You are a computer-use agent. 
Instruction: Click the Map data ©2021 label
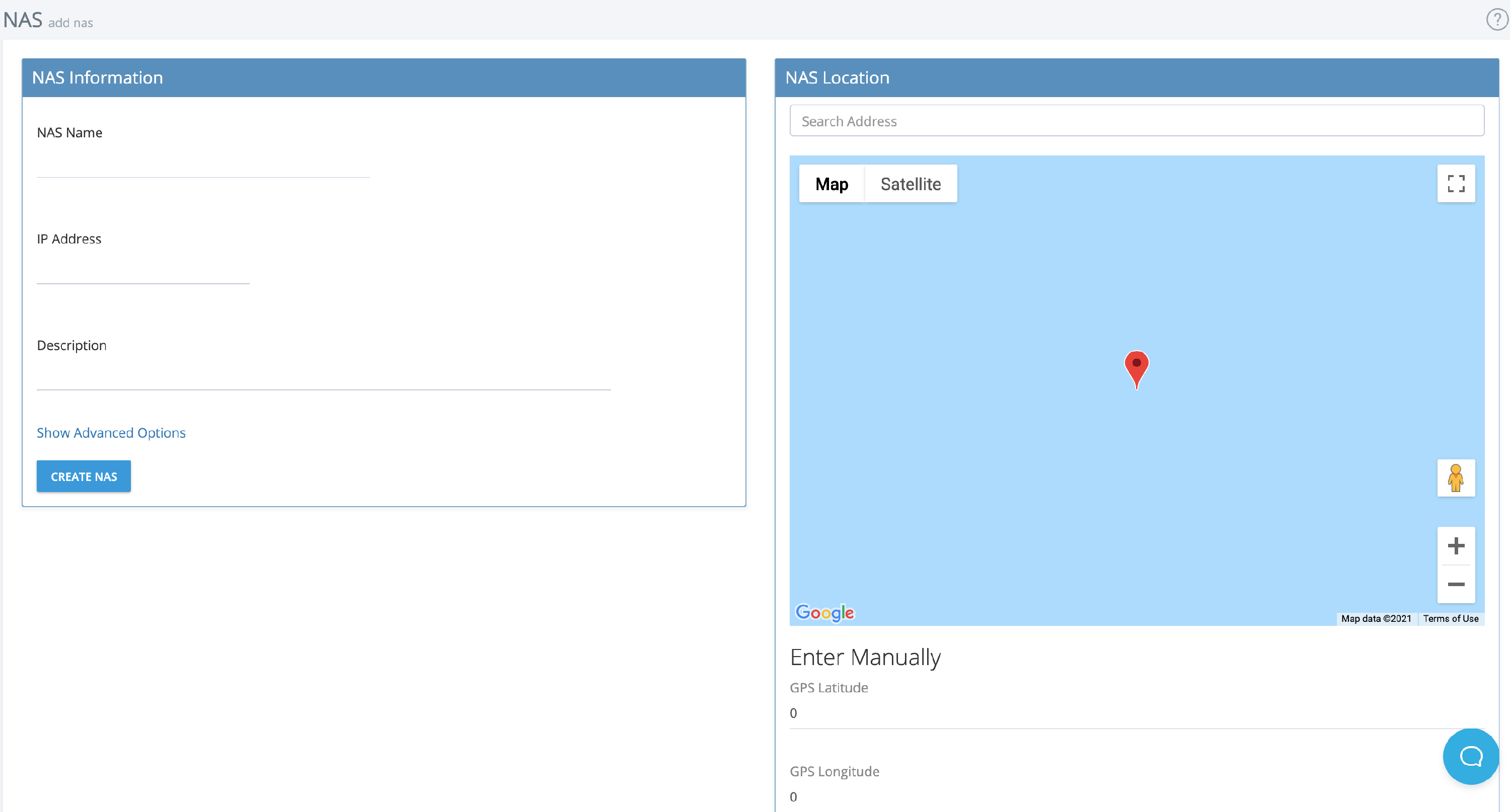pyautogui.click(x=1376, y=618)
